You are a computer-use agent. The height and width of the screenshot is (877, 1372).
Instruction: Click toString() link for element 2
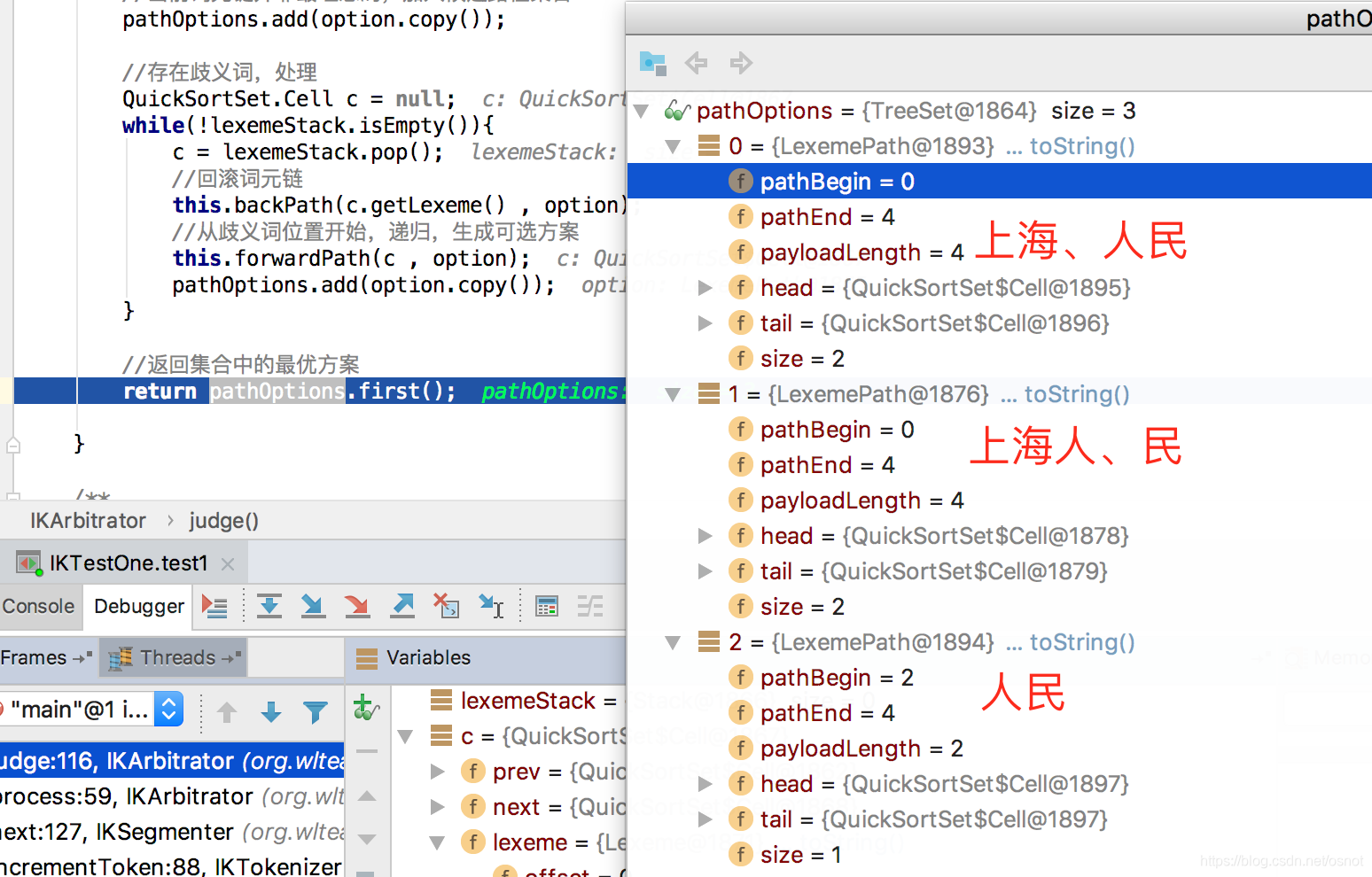point(1082,642)
